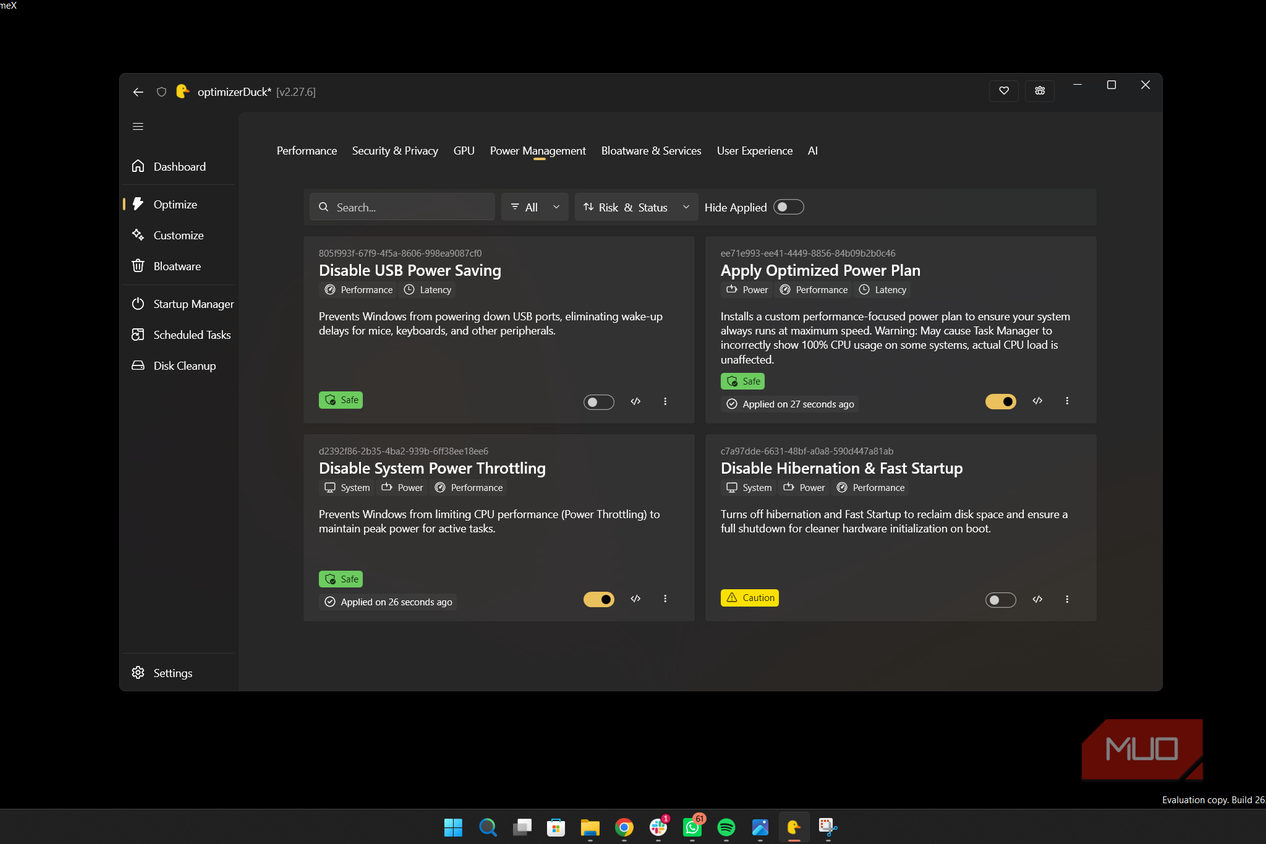View code icon for Apply Optimized Power Plan
Image resolution: width=1266 pixels, height=844 pixels.
pos(1037,401)
